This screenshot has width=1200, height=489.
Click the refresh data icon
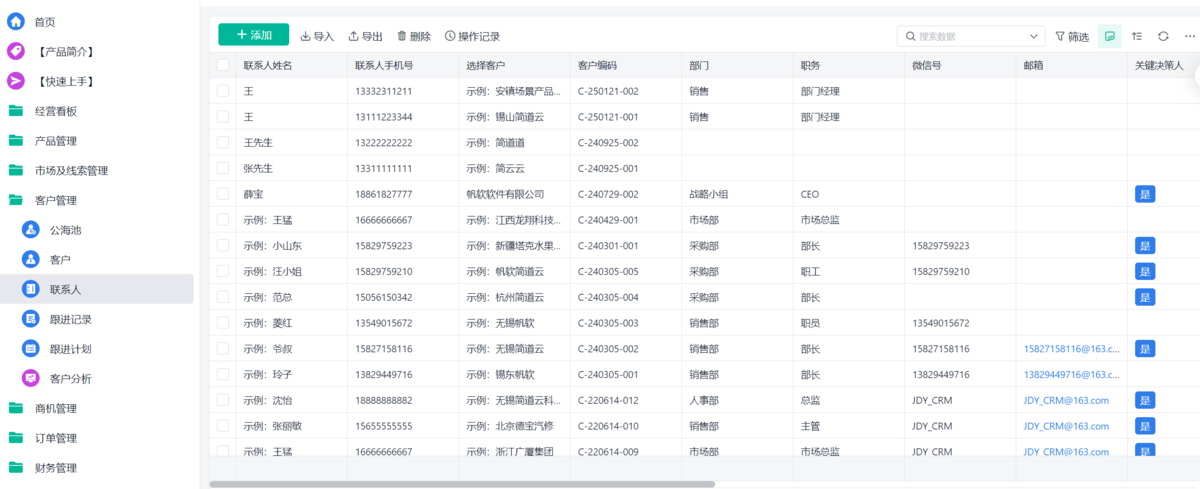[x=1163, y=36]
